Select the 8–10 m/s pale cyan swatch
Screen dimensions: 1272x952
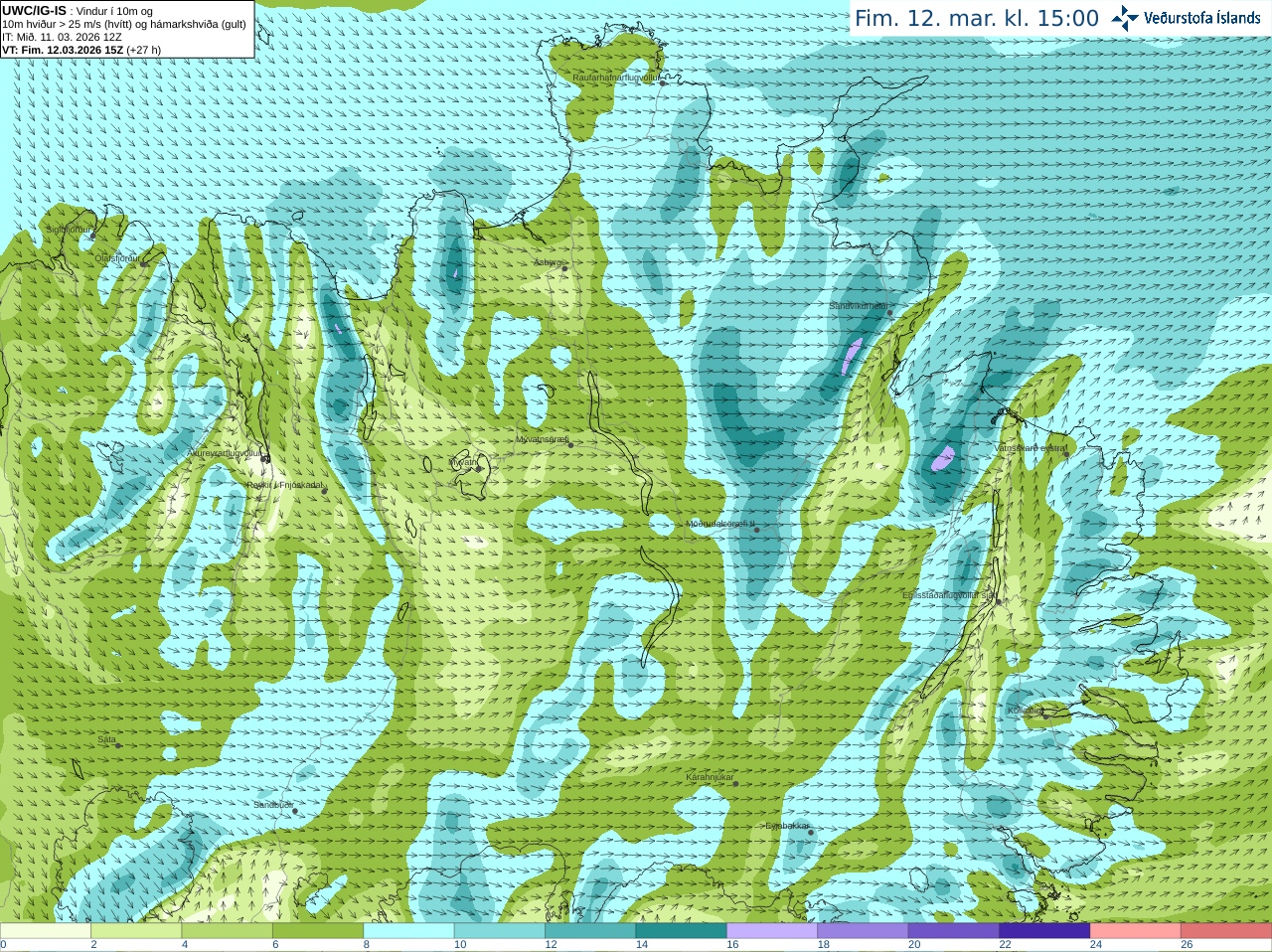click(409, 931)
